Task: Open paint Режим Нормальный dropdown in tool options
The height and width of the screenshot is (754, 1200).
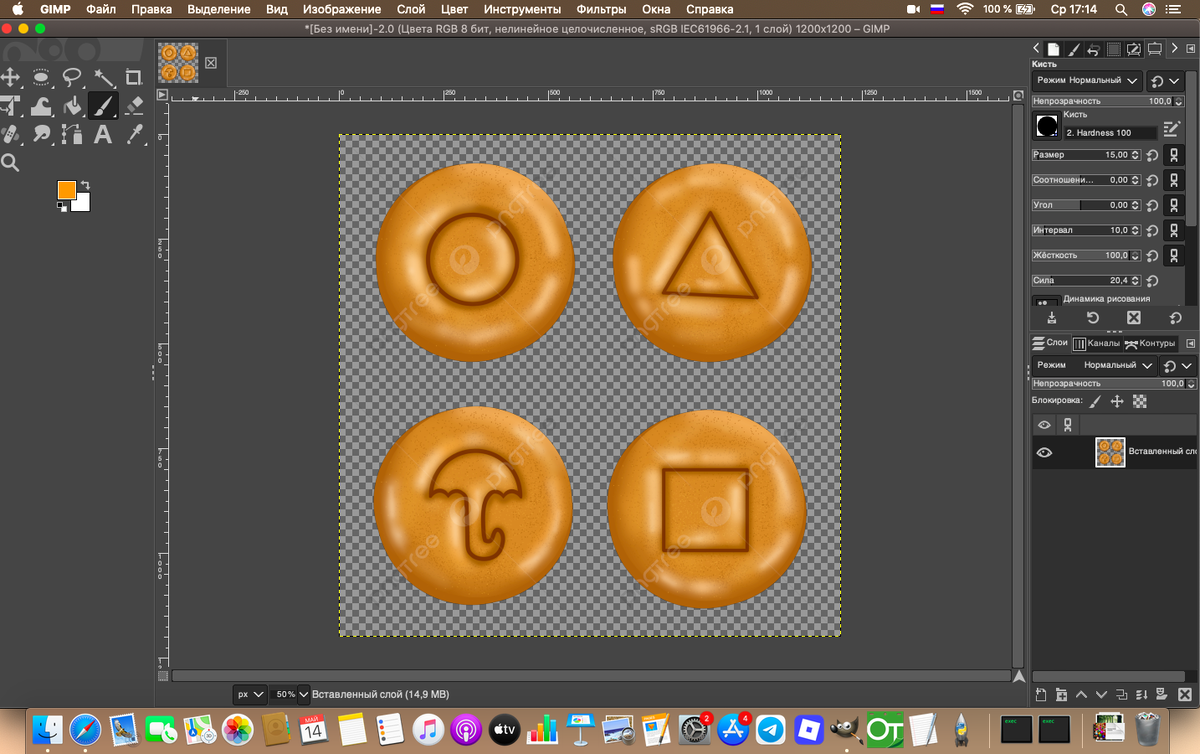Action: click(1087, 80)
